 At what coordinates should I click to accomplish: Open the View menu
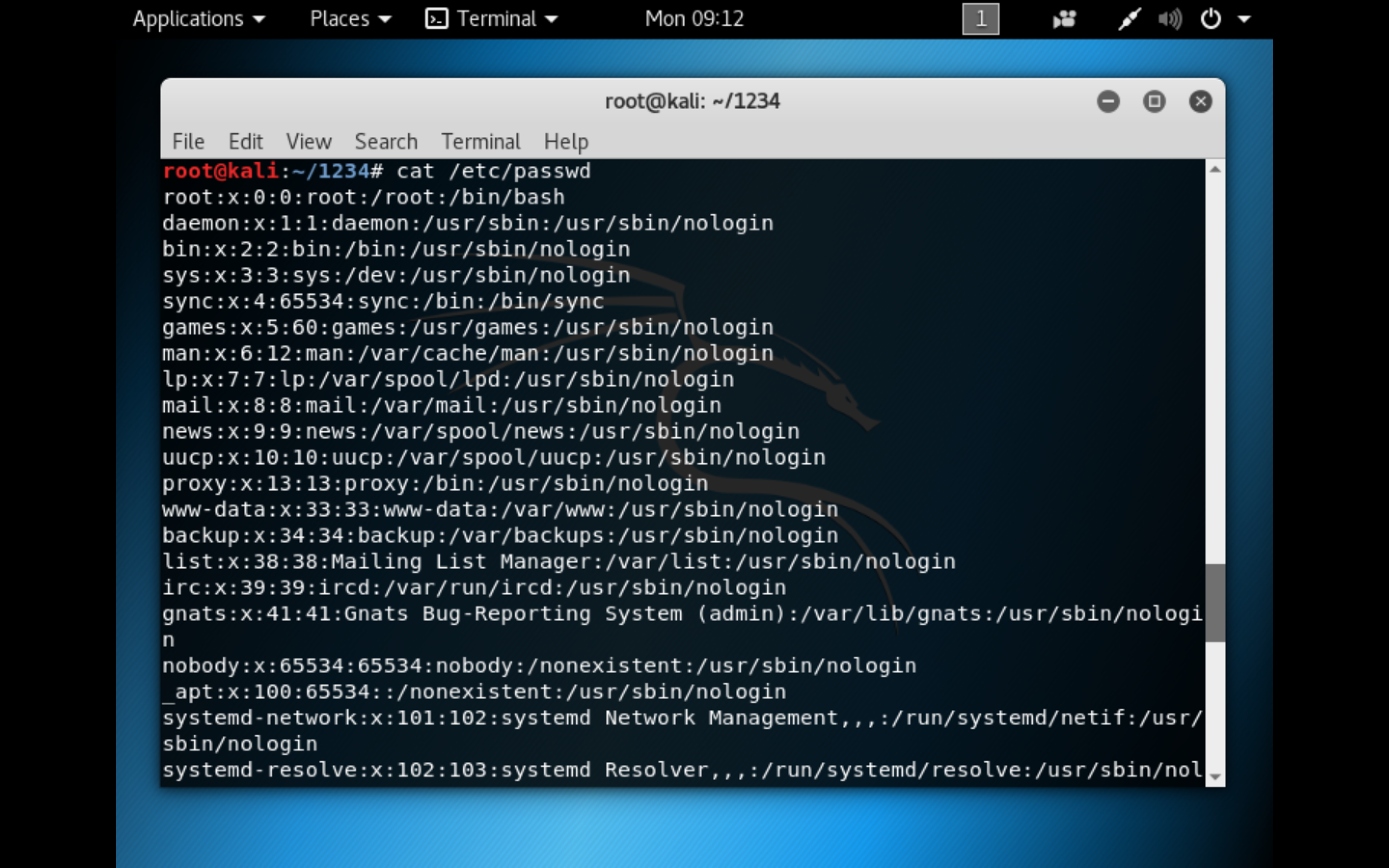(309, 141)
